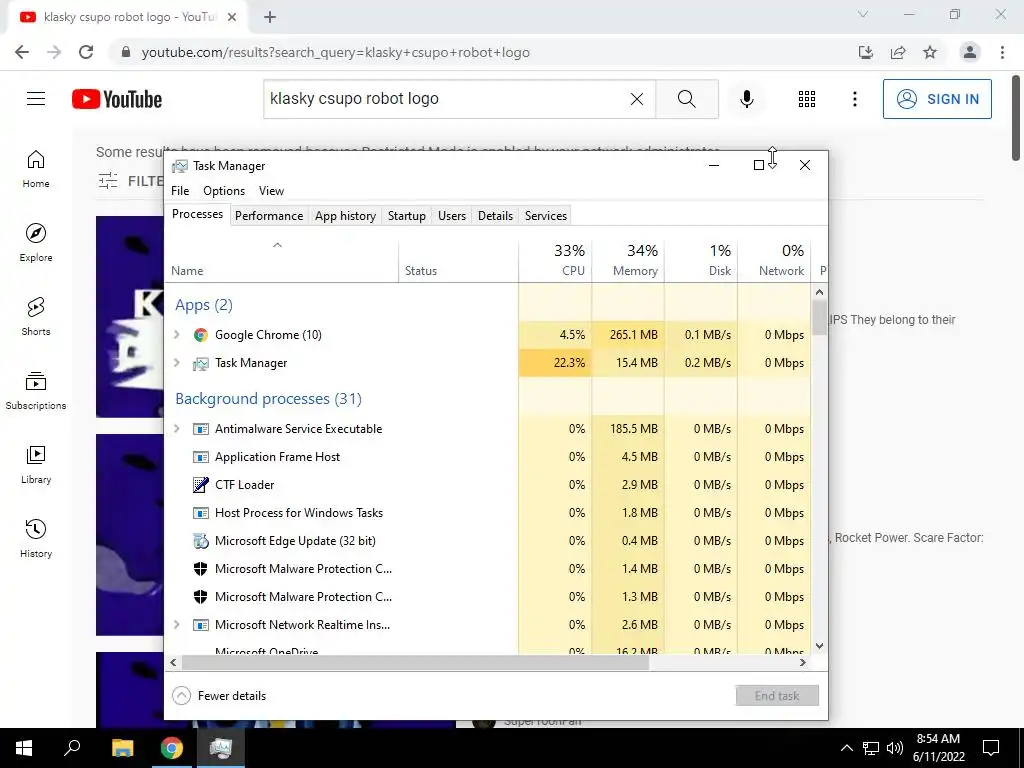Screen dimensions: 1024x768
Task: Select Host Process for Windows Tasks row
Action: pyautogui.click(x=487, y=513)
